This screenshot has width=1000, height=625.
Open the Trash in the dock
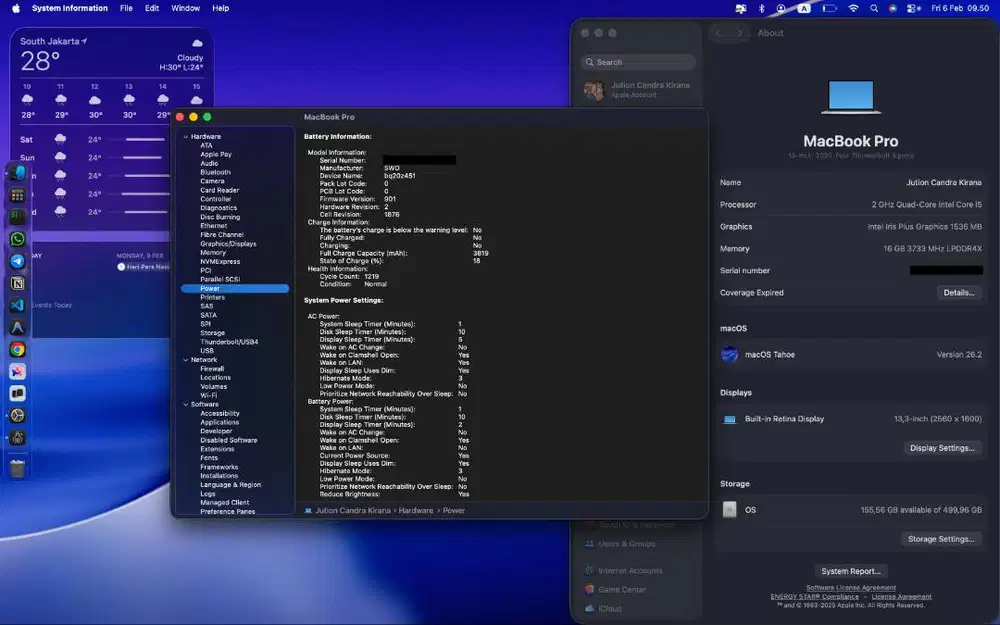[x=17, y=468]
